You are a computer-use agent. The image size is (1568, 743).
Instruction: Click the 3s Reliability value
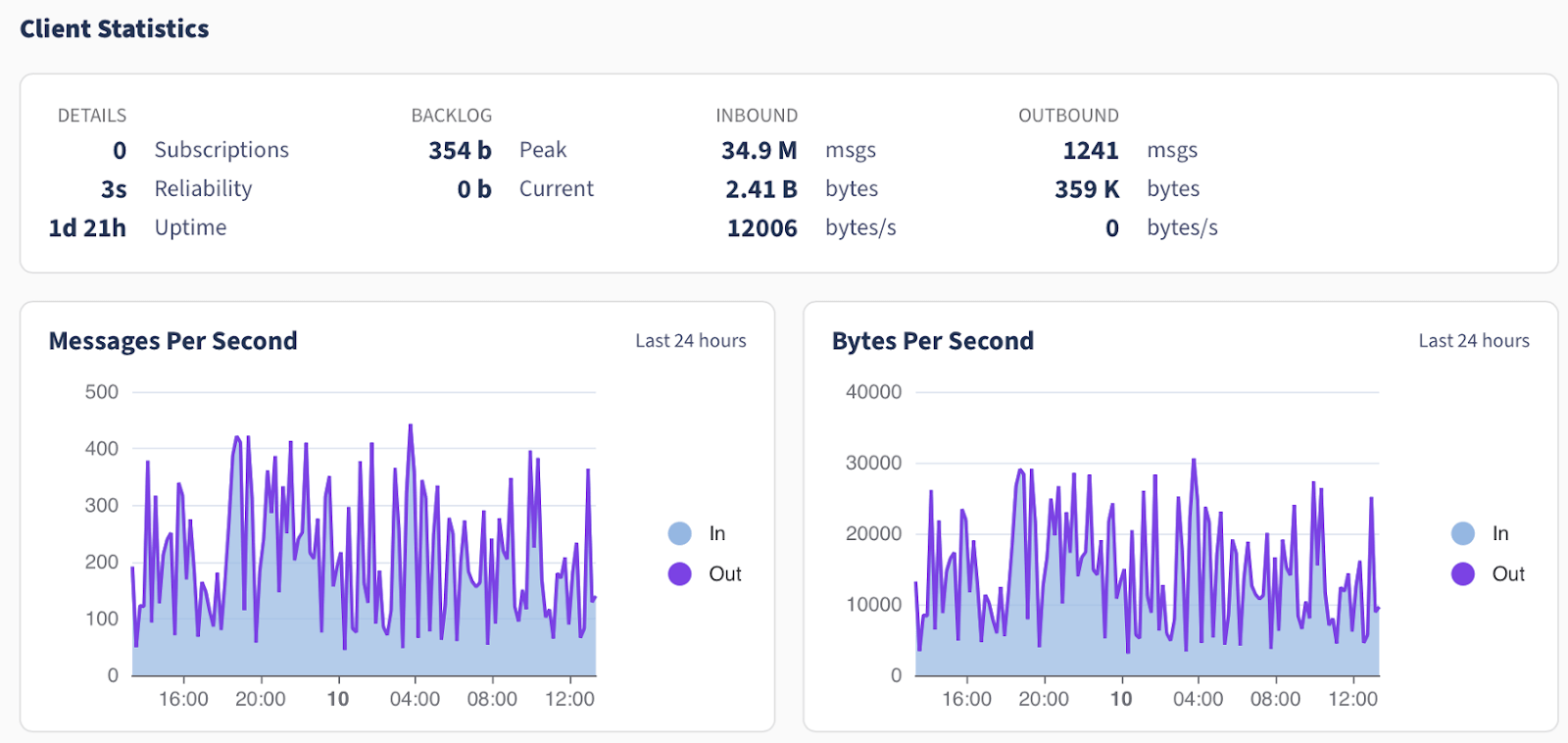pos(114,189)
